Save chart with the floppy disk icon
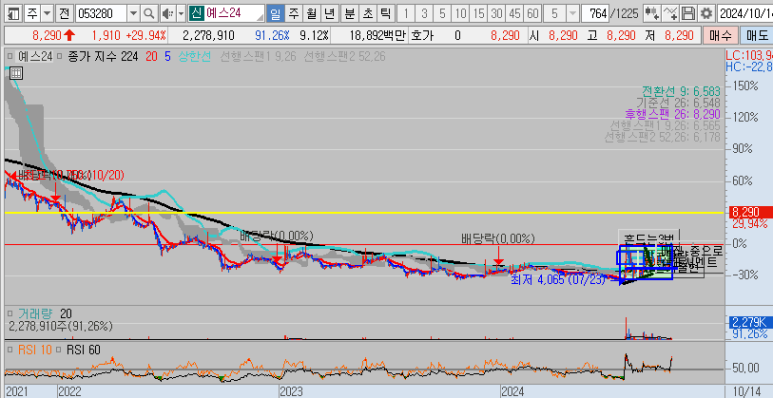The image size is (773, 398). tap(689, 13)
